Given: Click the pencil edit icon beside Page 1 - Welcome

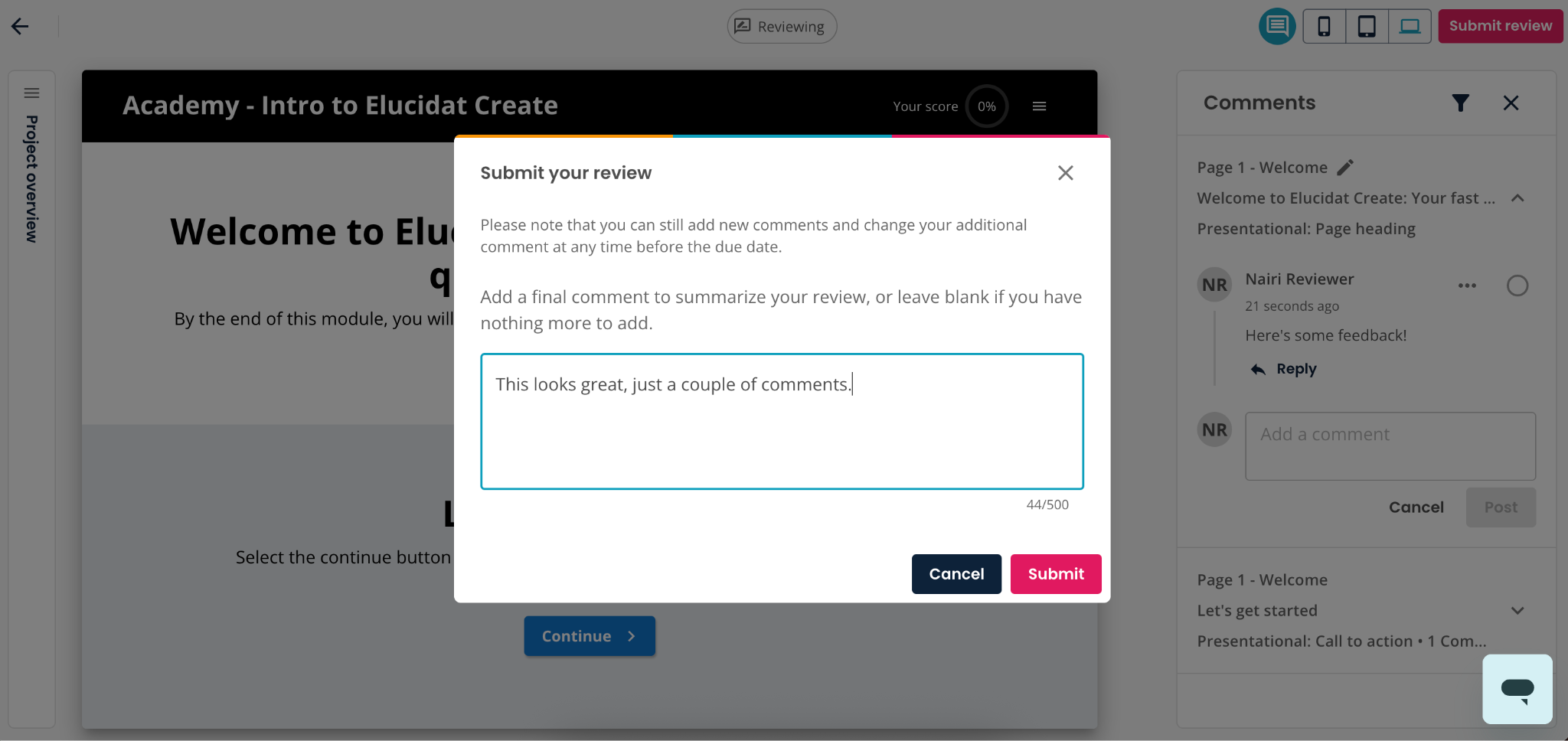Looking at the screenshot, I should [1345, 167].
